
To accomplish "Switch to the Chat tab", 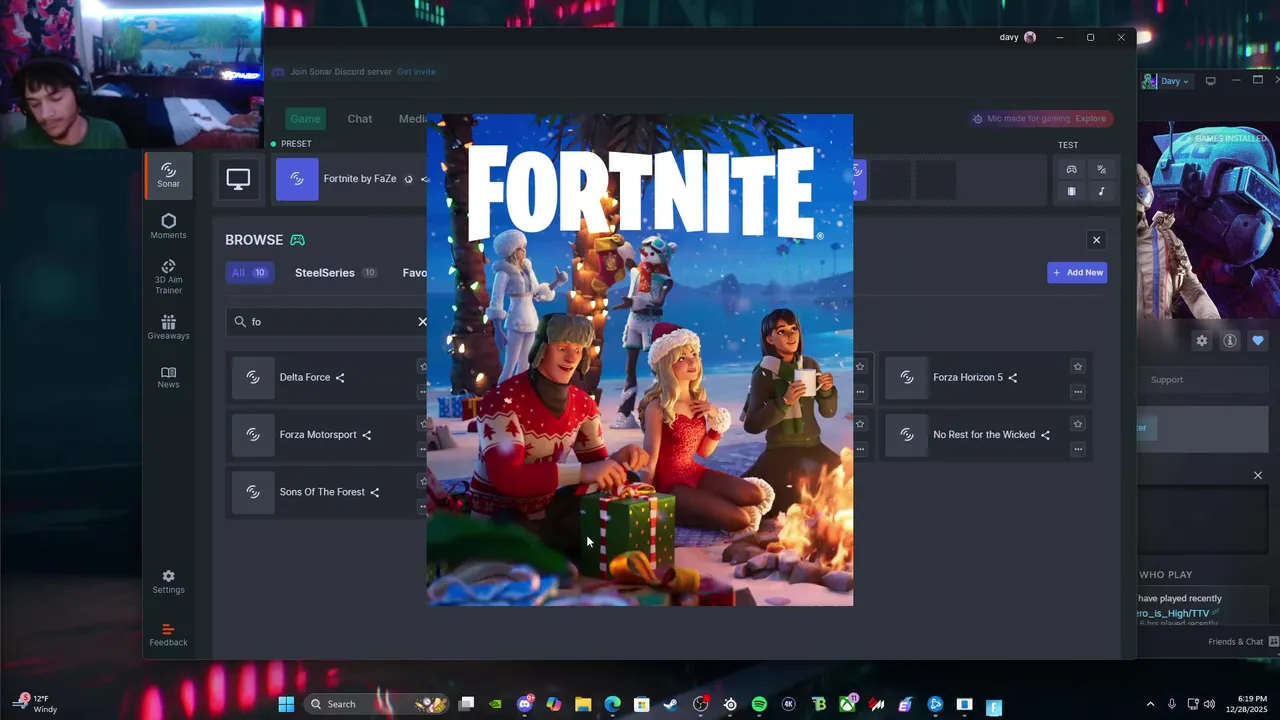I will (360, 119).
